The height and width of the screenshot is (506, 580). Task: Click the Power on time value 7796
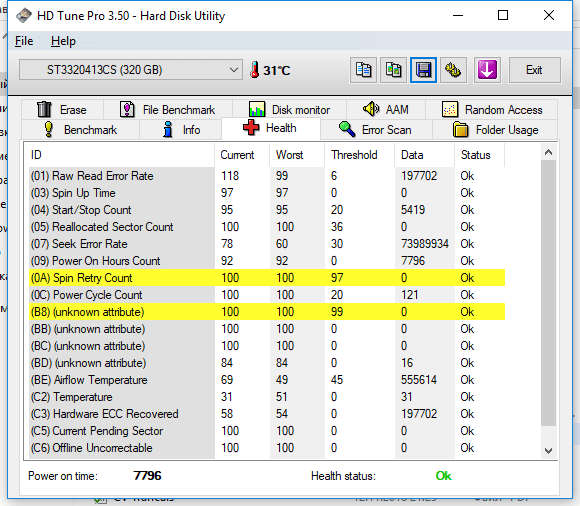147,476
